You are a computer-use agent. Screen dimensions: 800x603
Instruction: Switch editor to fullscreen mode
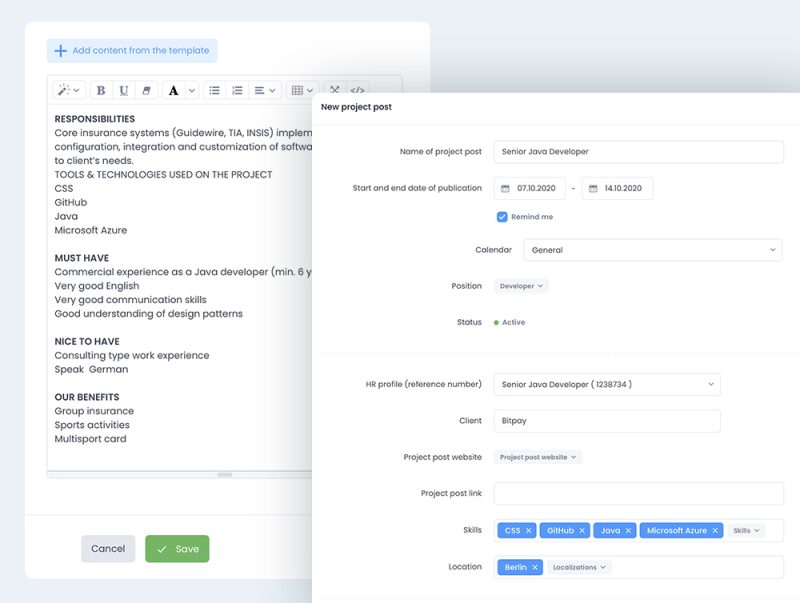click(x=335, y=90)
